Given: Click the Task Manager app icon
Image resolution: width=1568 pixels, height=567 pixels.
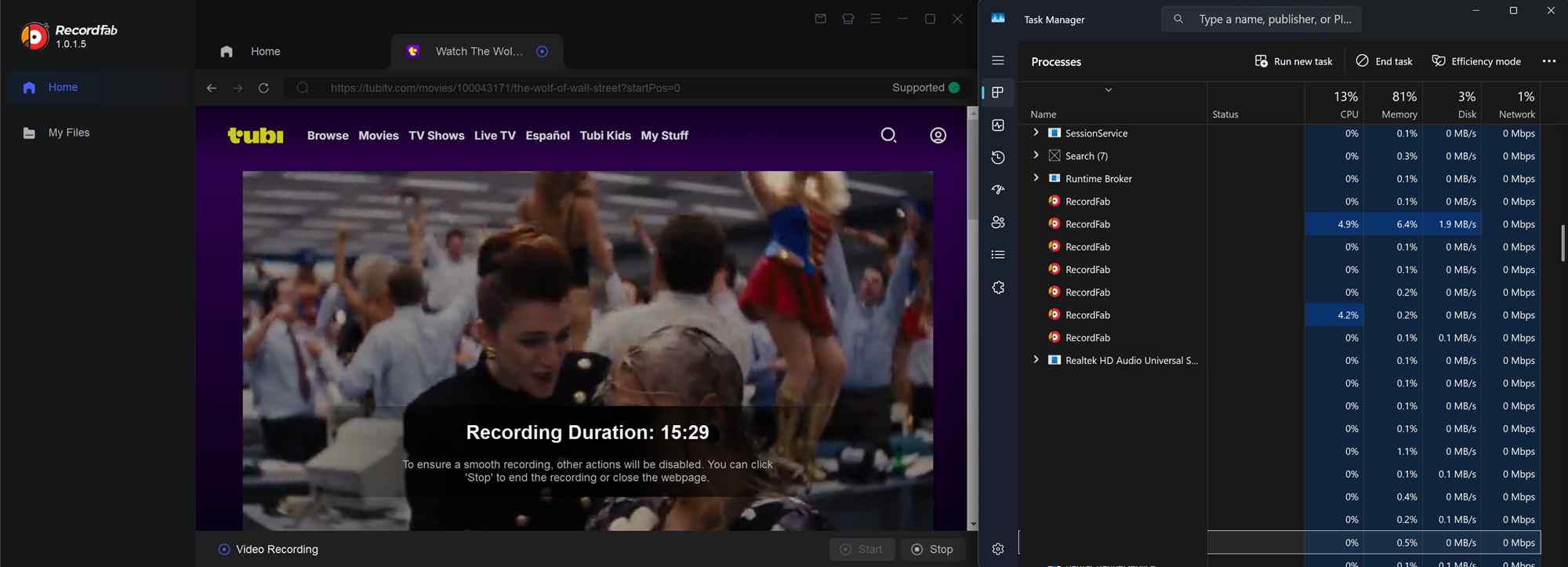Looking at the screenshot, I should tap(998, 18).
